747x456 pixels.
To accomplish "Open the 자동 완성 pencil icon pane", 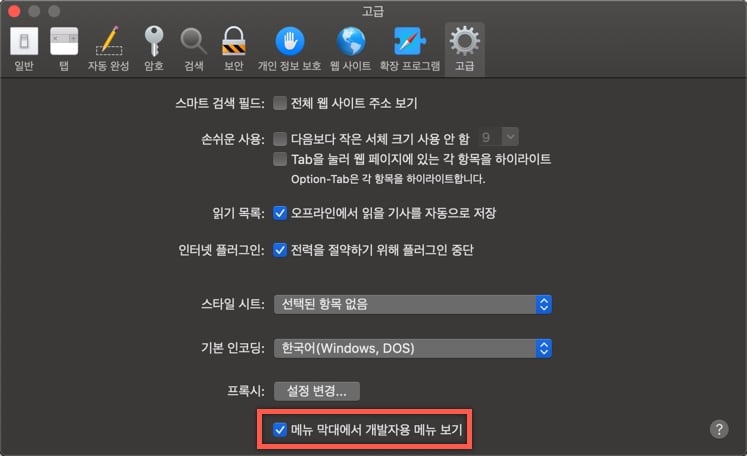I will 109,49.
